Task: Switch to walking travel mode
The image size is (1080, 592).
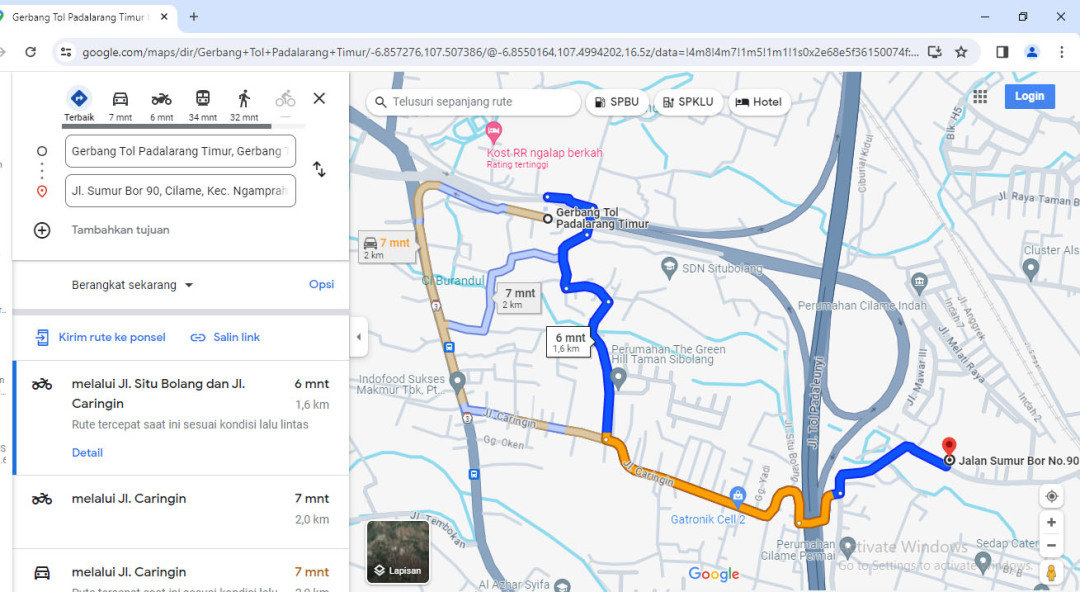Action: (x=244, y=99)
